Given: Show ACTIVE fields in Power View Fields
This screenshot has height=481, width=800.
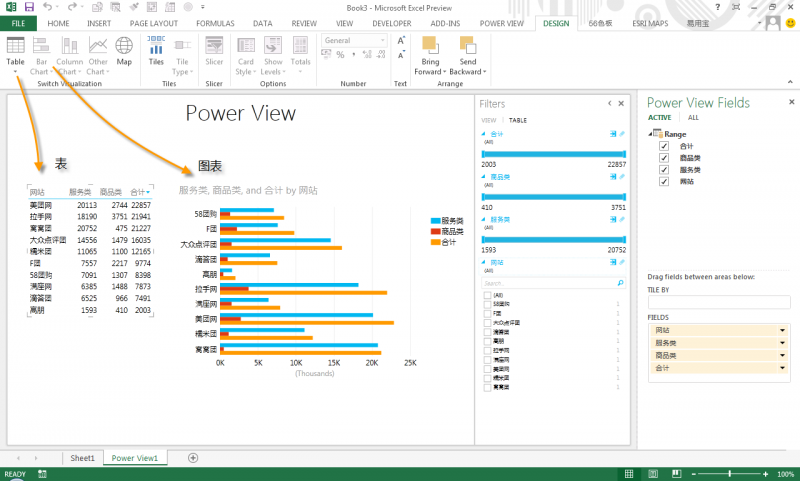Looking at the screenshot, I should (x=660, y=117).
